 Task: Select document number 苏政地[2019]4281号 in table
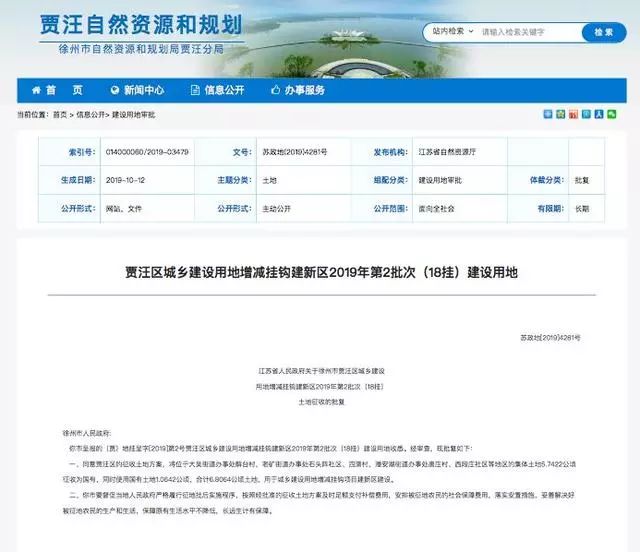pyautogui.click(x=295, y=152)
